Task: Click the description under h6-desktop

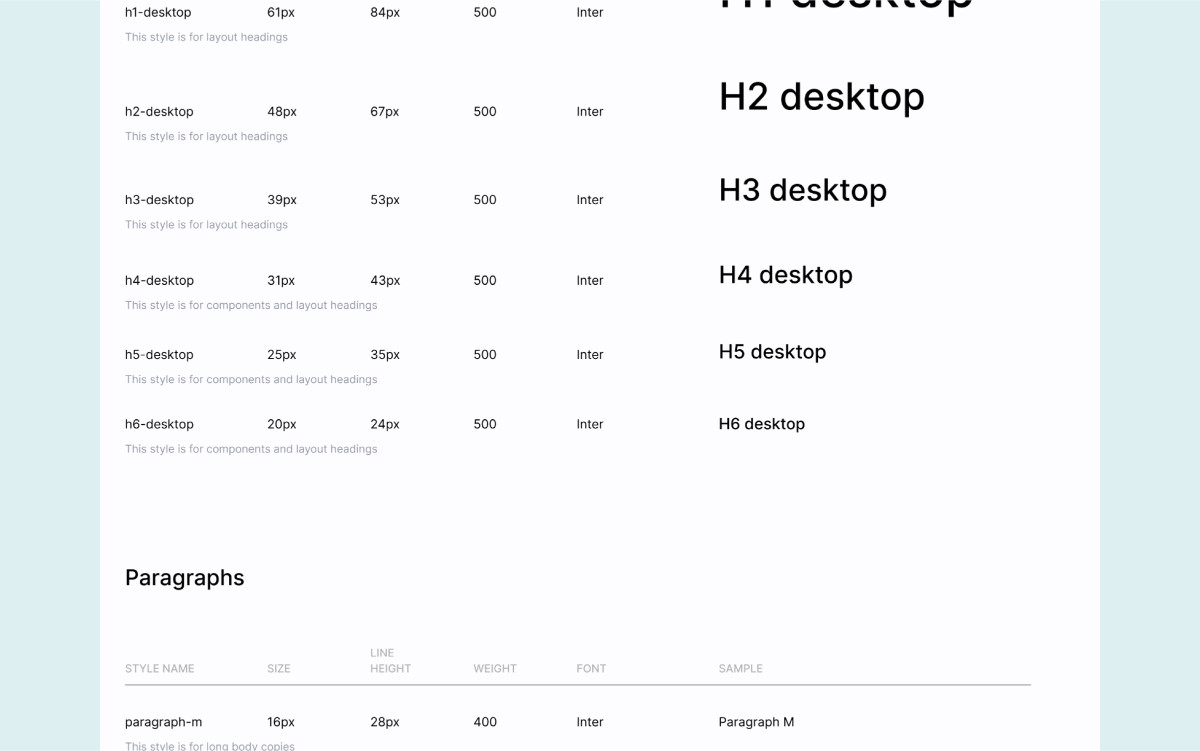Action: 251,448
